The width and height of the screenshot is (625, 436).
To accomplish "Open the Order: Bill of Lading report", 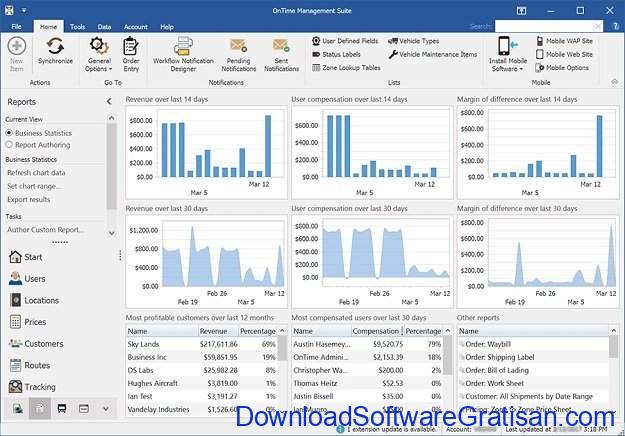I will click(497, 370).
